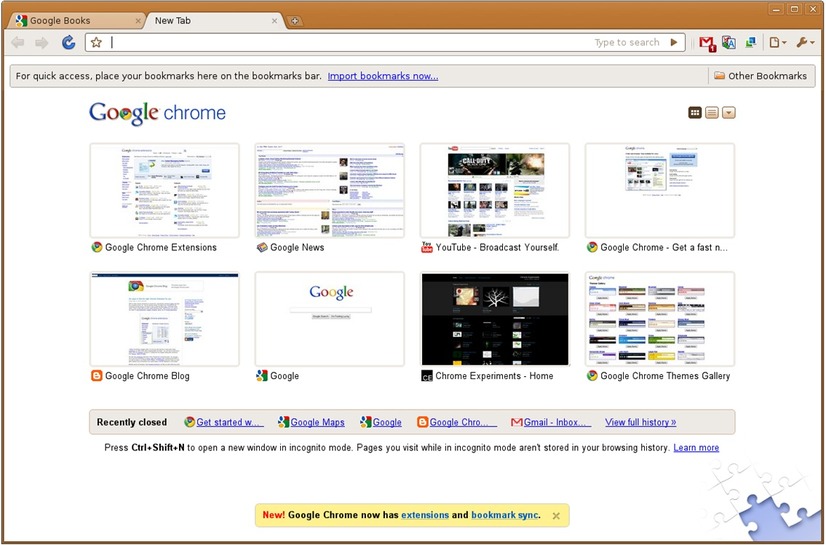This screenshot has width=826, height=545.
Task: Click the Google favicon beside the Google title
Action: 262,375
